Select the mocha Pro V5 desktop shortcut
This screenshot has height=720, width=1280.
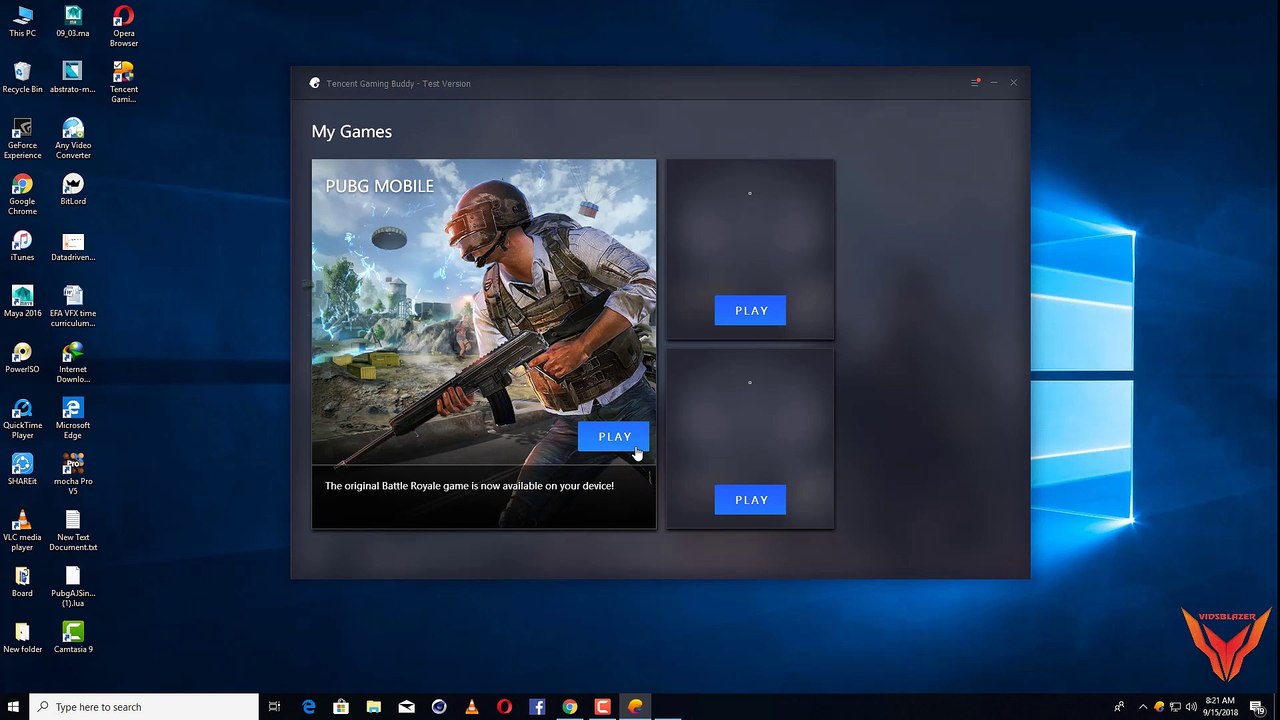(x=73, y=474)
